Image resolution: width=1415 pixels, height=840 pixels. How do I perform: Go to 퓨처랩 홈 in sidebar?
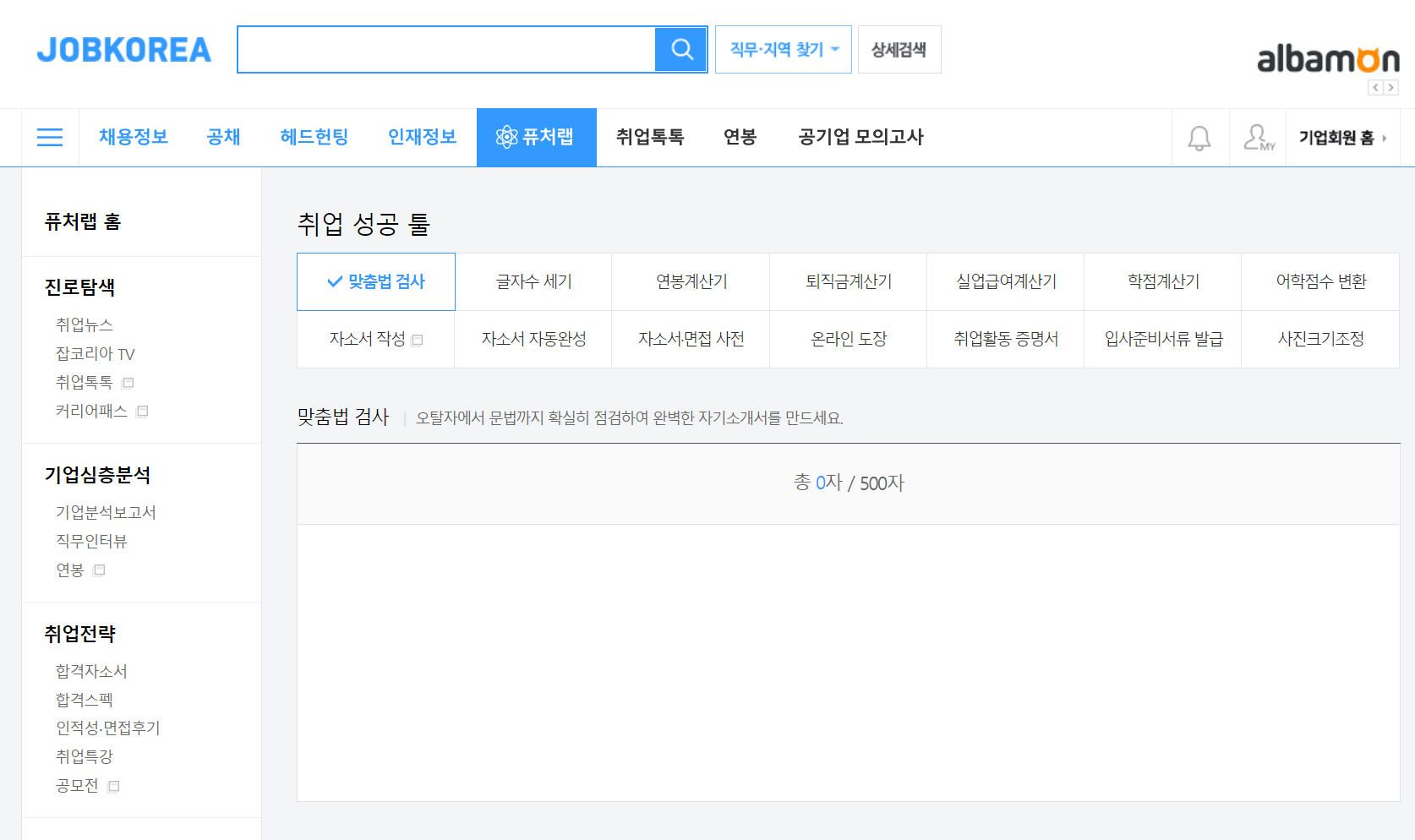[x=83, y=222]
